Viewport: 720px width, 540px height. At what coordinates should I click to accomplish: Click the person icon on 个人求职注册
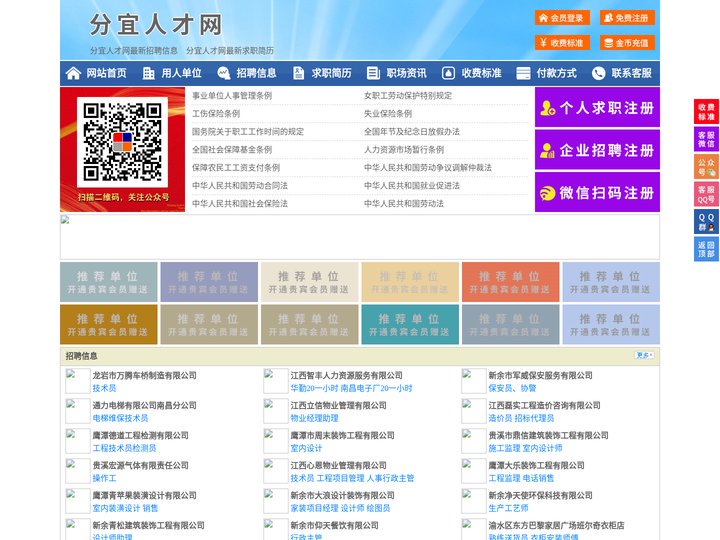click(547, 108)
